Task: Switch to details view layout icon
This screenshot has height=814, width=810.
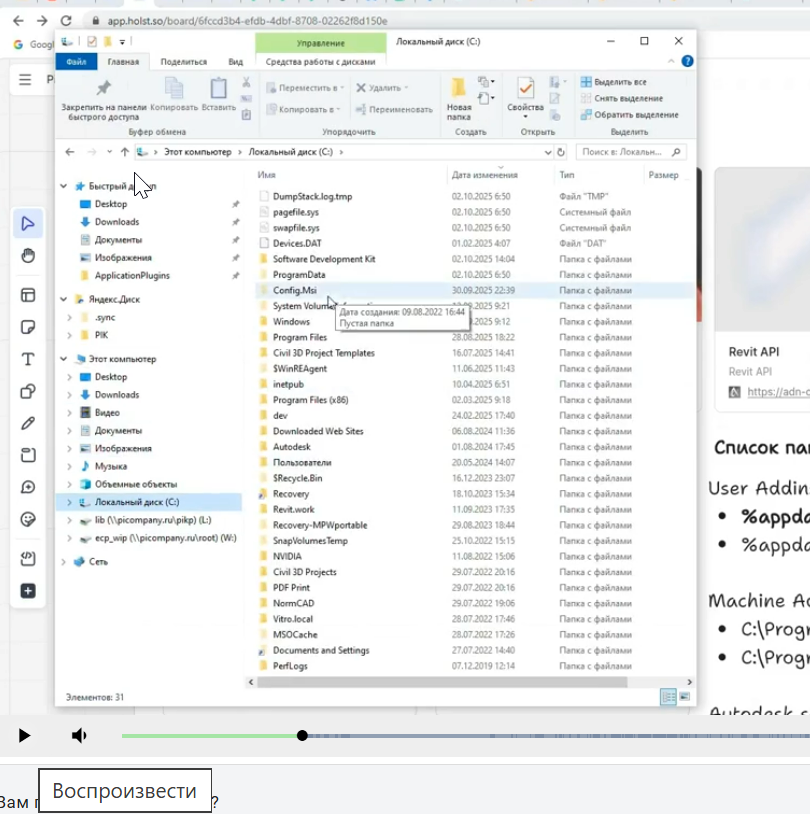Action: click(x=668, y=697)
